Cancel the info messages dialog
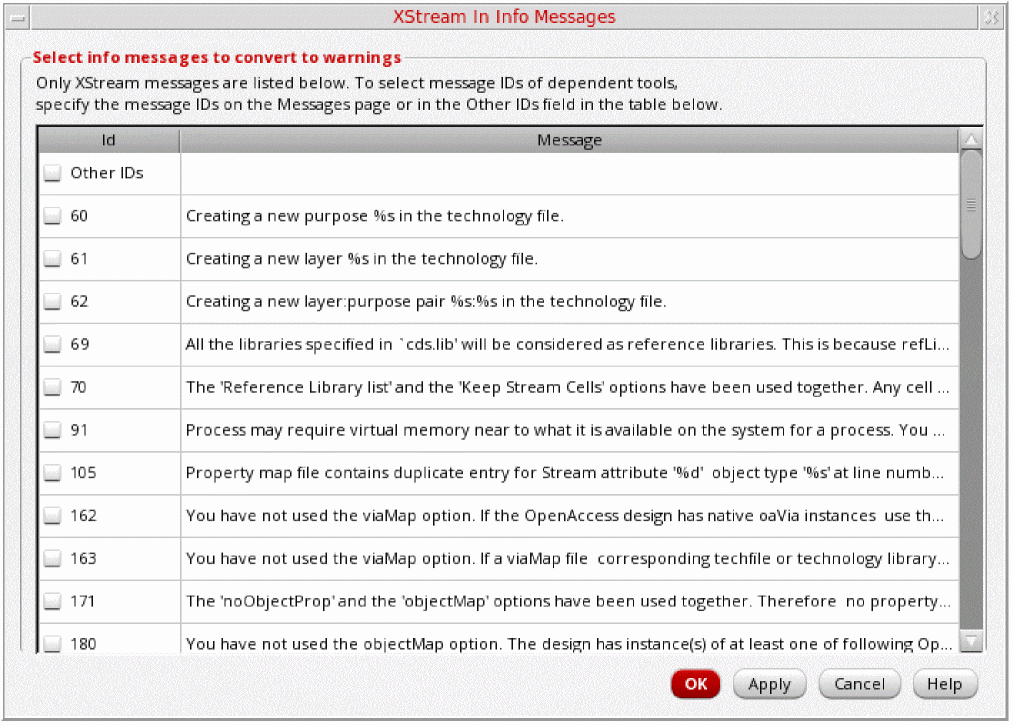Screen dimensions: 1013x726 859,684
